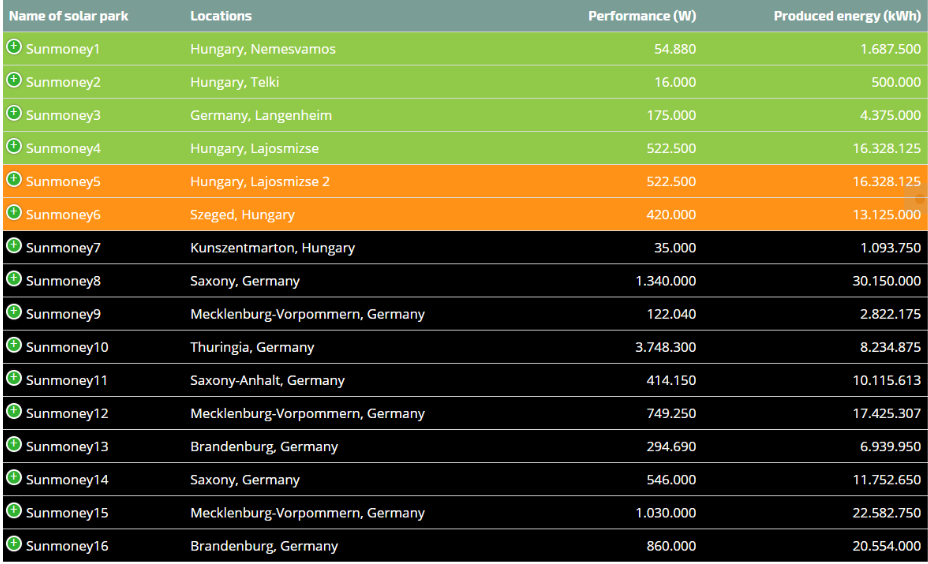Expand the Sunmoney1 row plus icon
Image resolution: width=928 pixels, height=564 pixels.
pos(14,47)
